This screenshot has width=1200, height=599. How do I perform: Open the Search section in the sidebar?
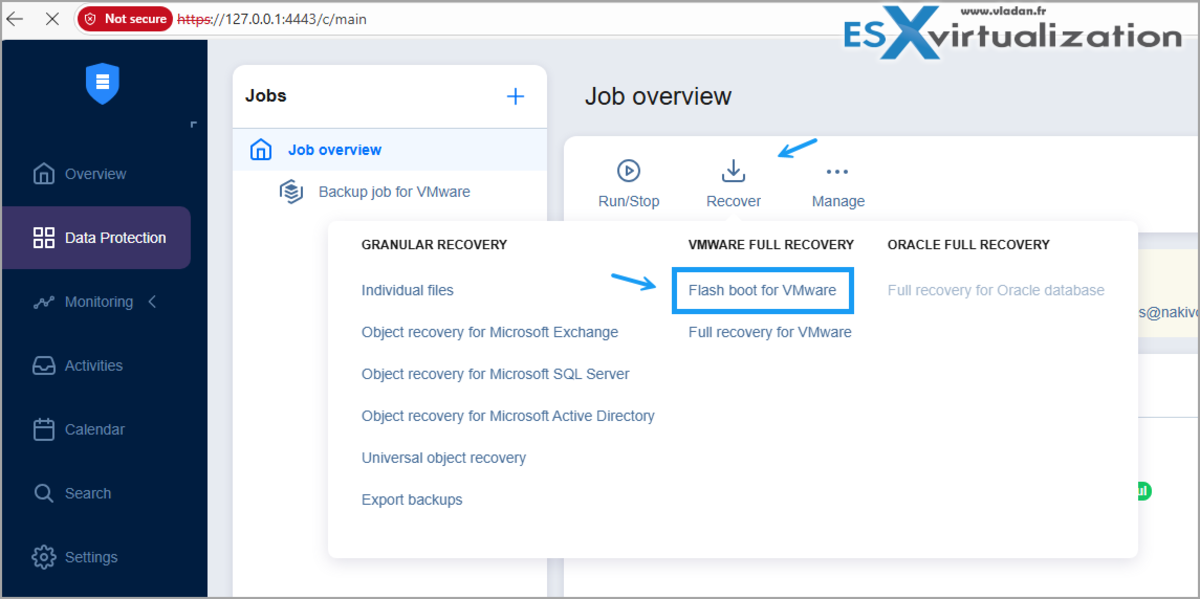pos(44,493)
